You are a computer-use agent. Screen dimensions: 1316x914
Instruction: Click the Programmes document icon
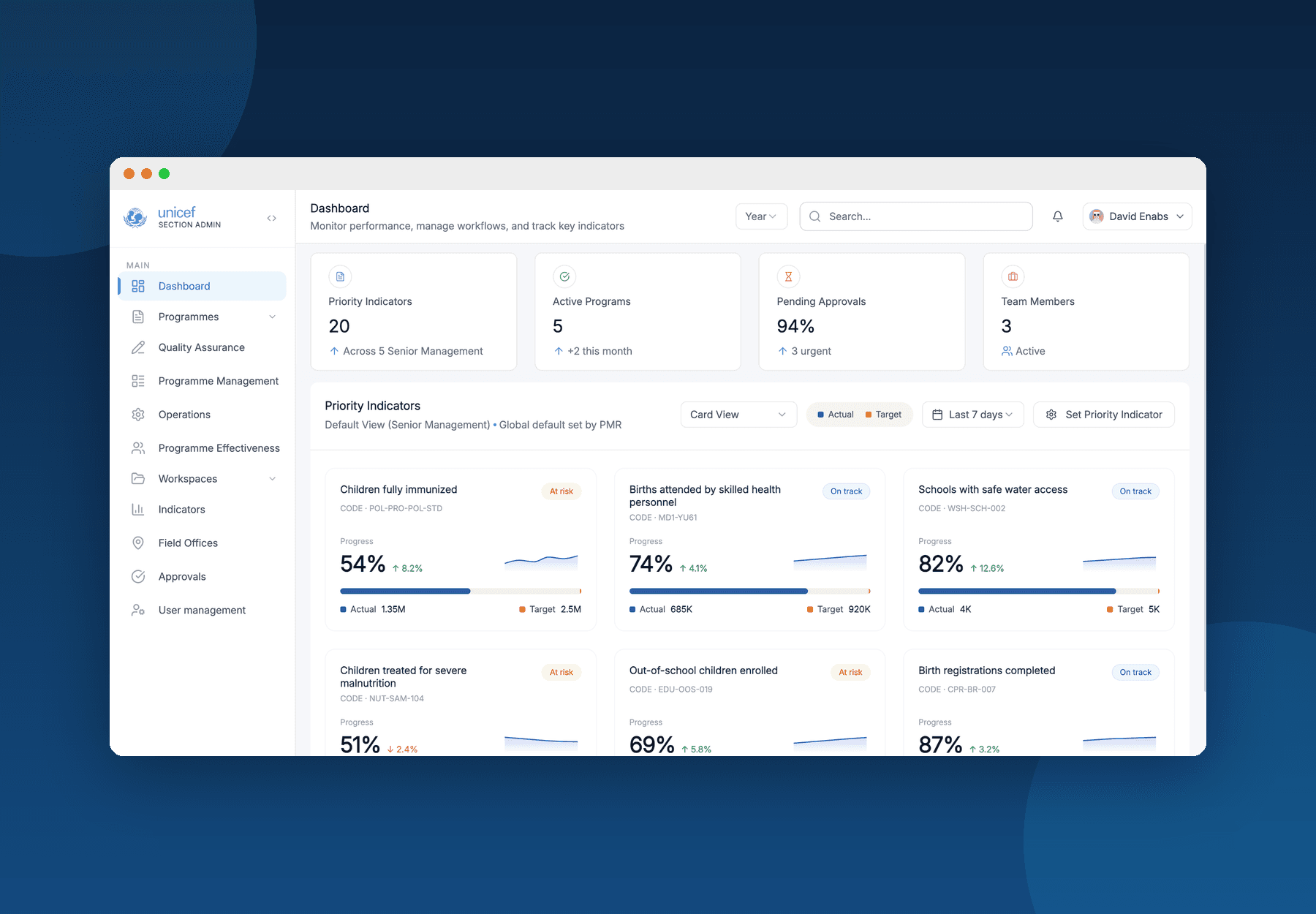click(138, 317)
